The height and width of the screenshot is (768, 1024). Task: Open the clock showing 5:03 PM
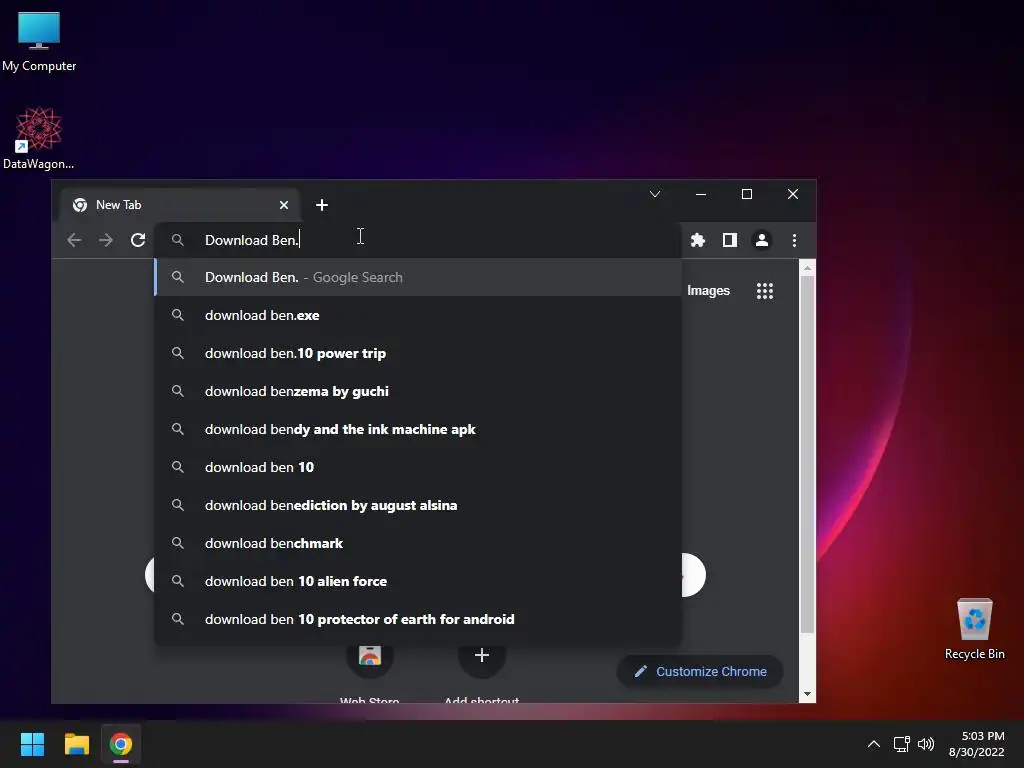[x=976, y=744]
